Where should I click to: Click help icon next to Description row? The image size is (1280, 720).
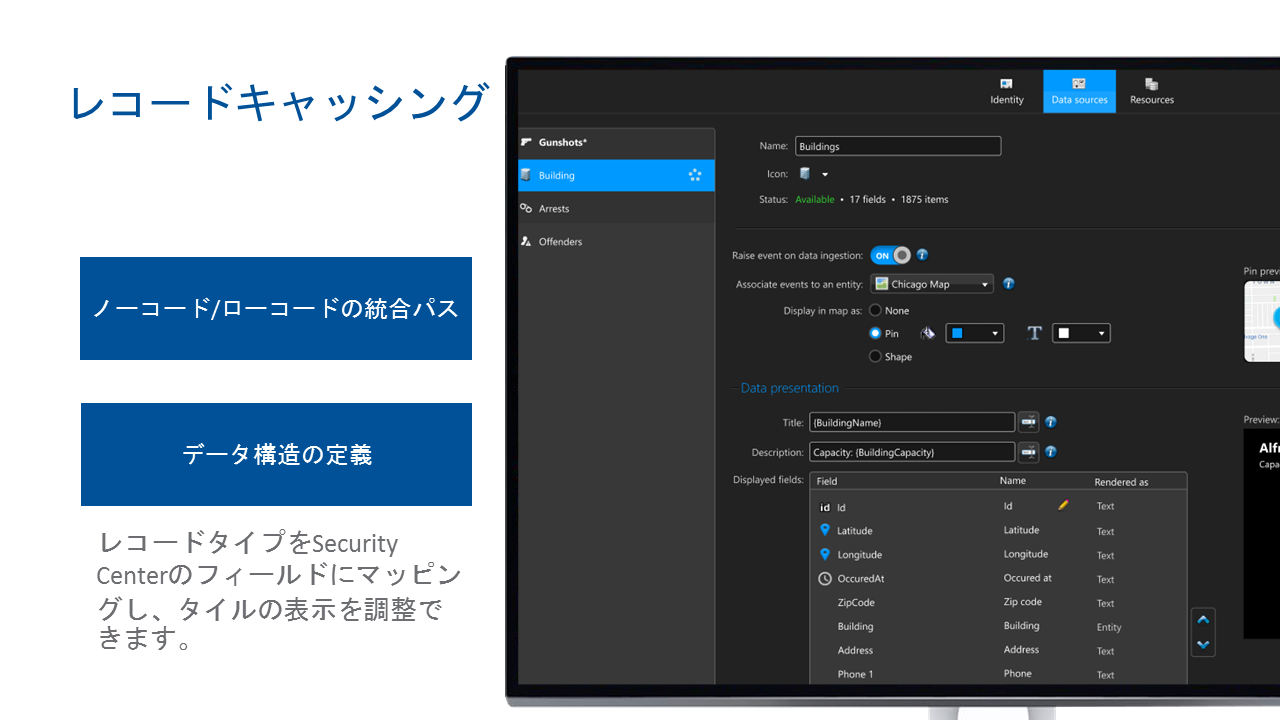[x=1051, y=452]
